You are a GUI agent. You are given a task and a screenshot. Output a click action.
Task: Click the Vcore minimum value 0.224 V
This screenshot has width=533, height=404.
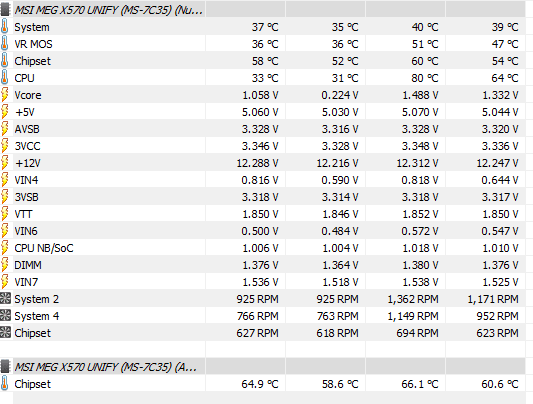click(x=340, y=95)
